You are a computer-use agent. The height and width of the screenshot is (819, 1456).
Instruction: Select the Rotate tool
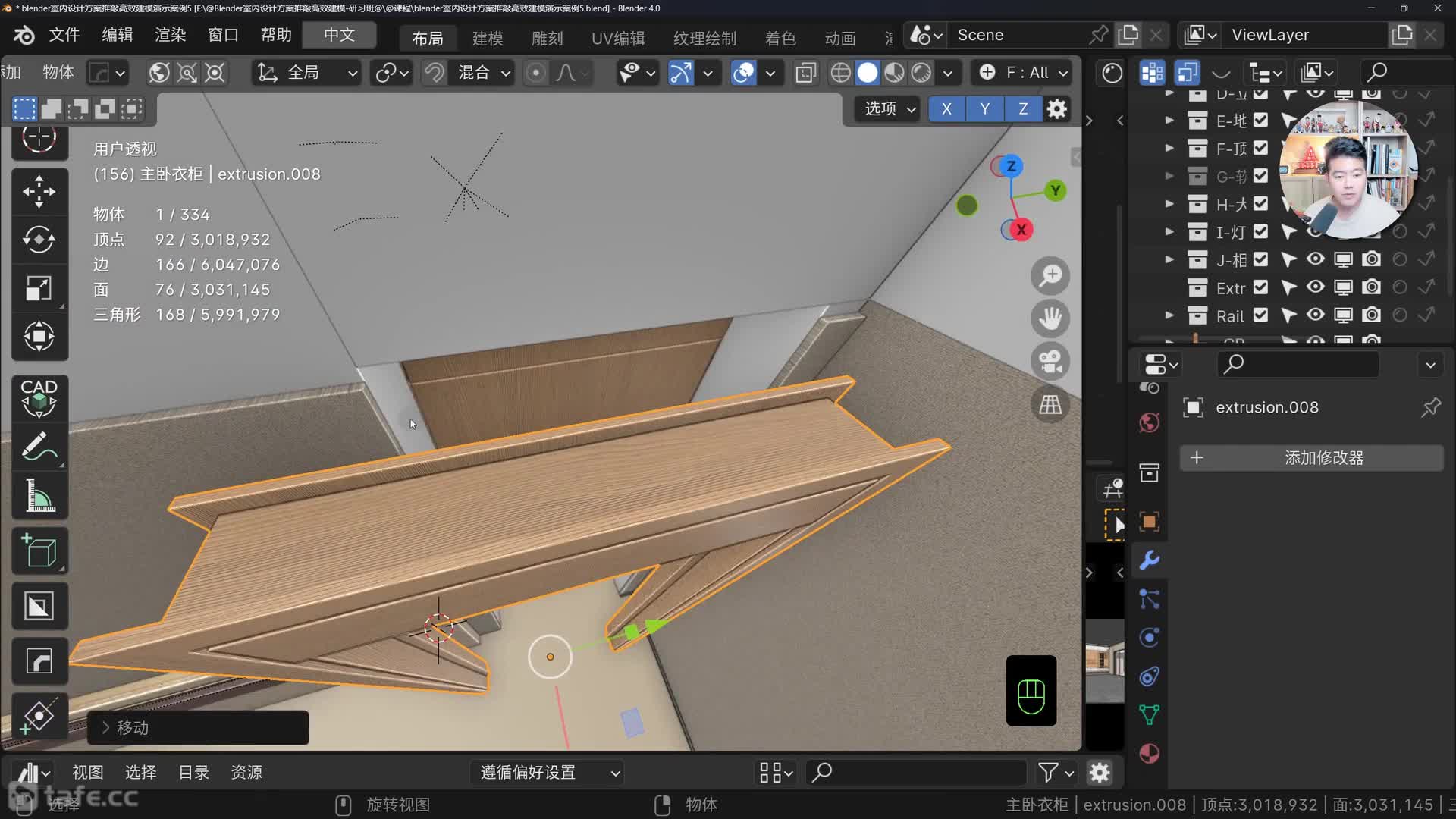click(x=39, y=240)
